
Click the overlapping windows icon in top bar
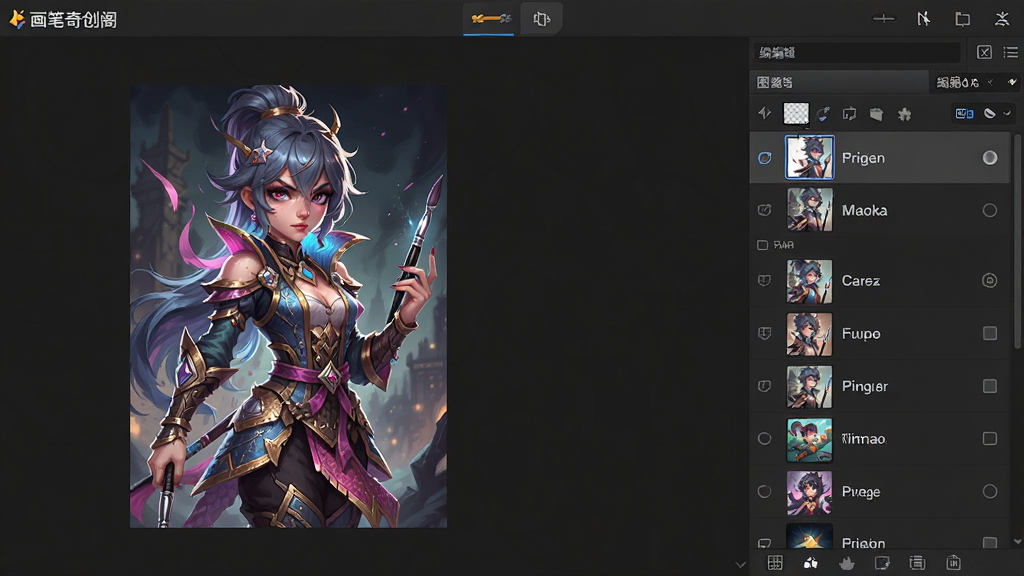pyautogui.click(x=963, y=19)
